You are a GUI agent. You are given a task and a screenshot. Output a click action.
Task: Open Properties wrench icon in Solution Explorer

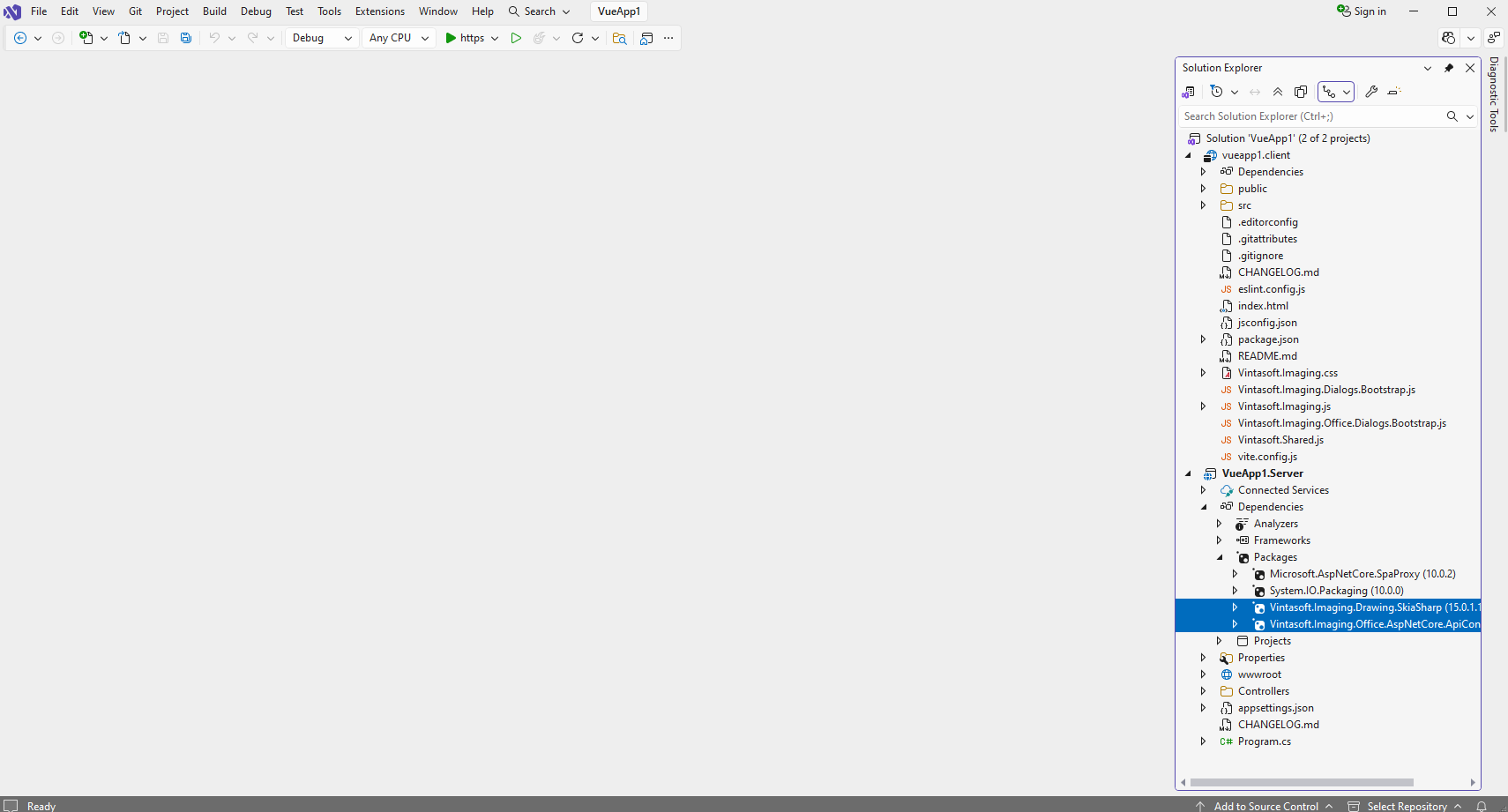click(1371, 92)
